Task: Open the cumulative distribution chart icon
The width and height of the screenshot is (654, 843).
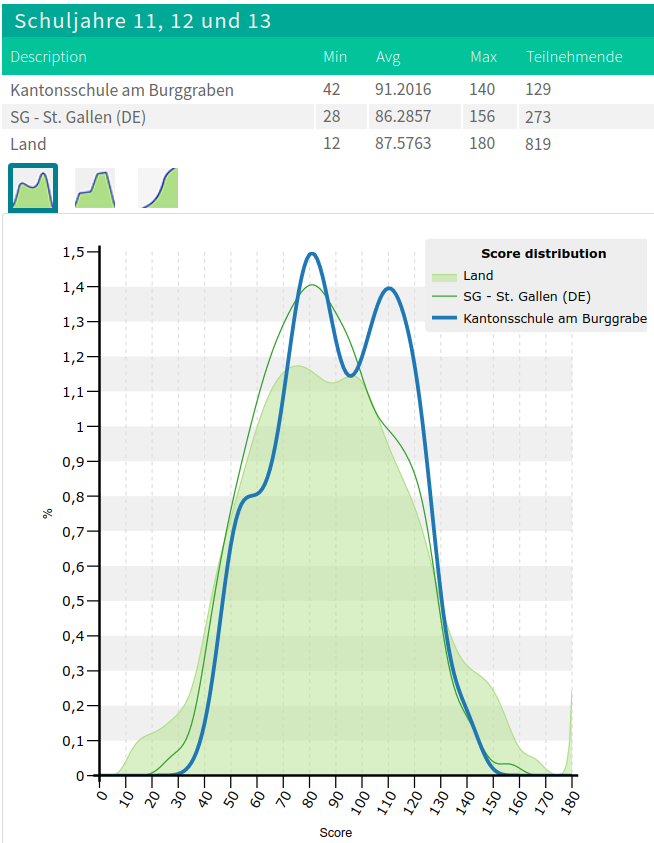Action: click(158, 188)
